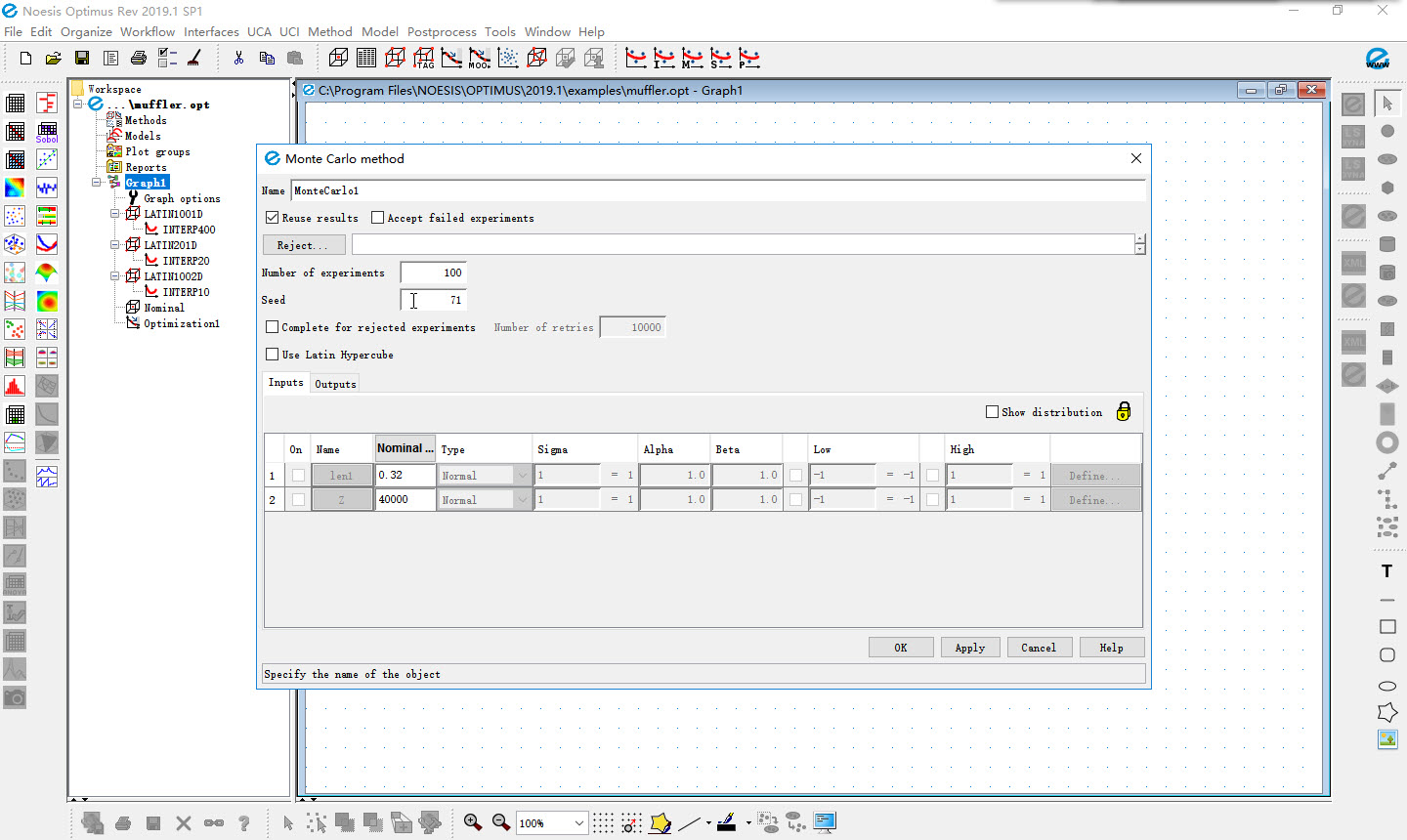This screenshot has height=840, width=1407.
Task: Toggle the High checkbox in Z row
Action: click(932, 500)
